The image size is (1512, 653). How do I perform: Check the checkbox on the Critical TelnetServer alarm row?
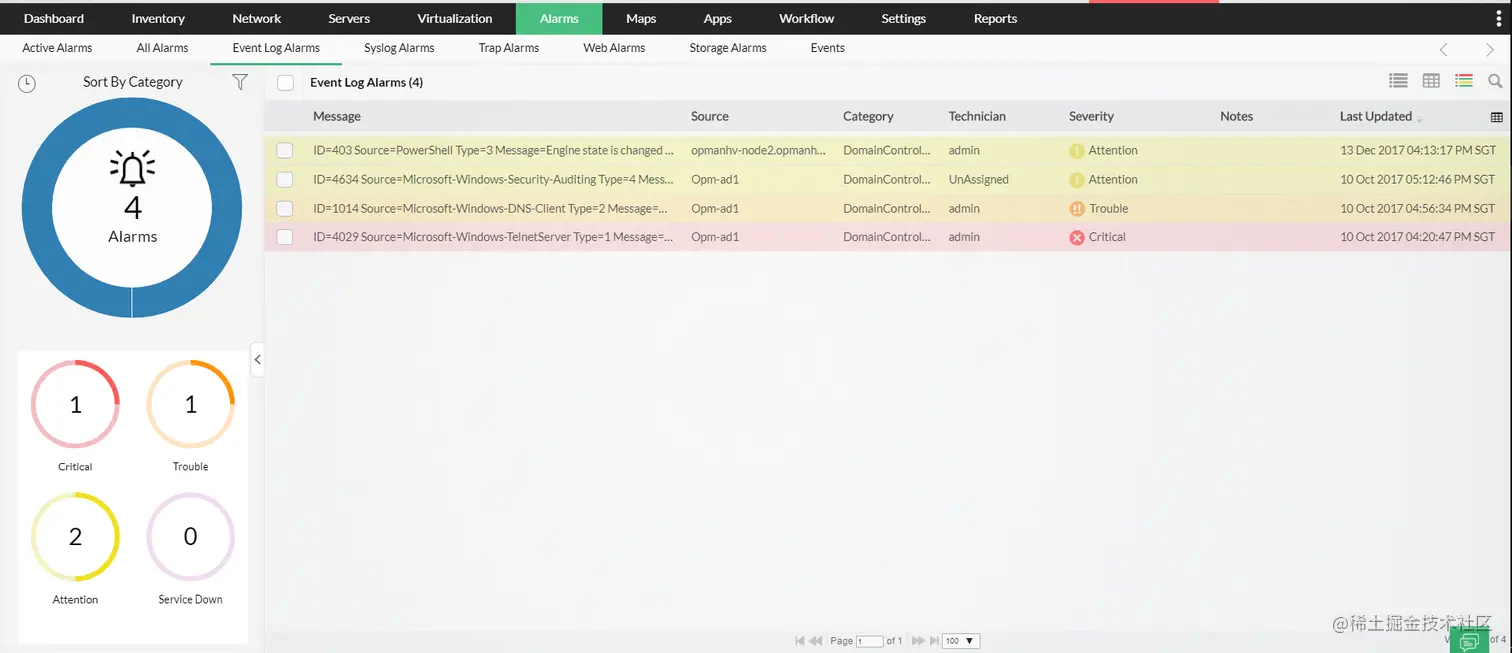pyautogui.click(x=285, y=237)
